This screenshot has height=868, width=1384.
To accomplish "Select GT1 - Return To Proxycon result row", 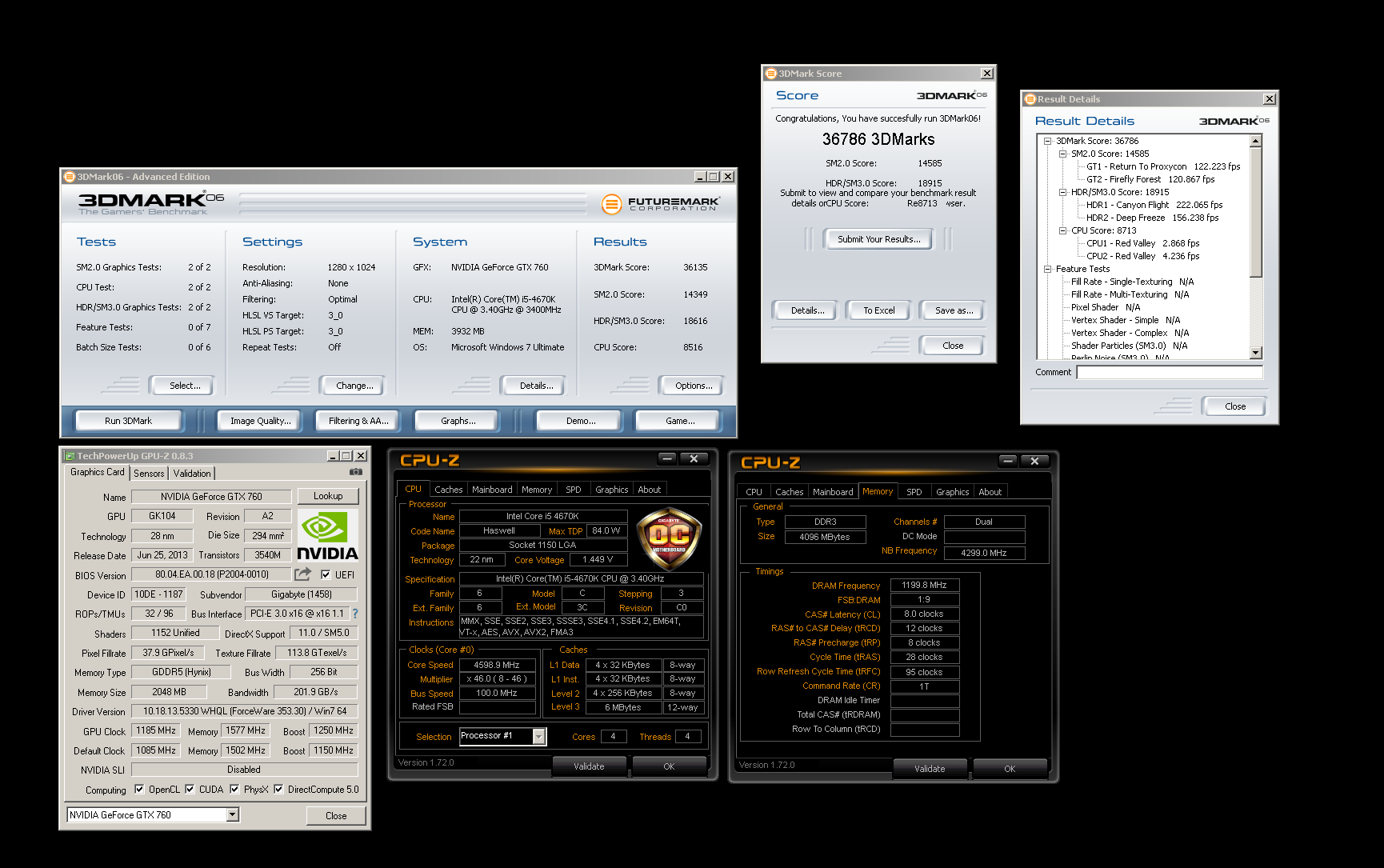I will click(1163, 166).
